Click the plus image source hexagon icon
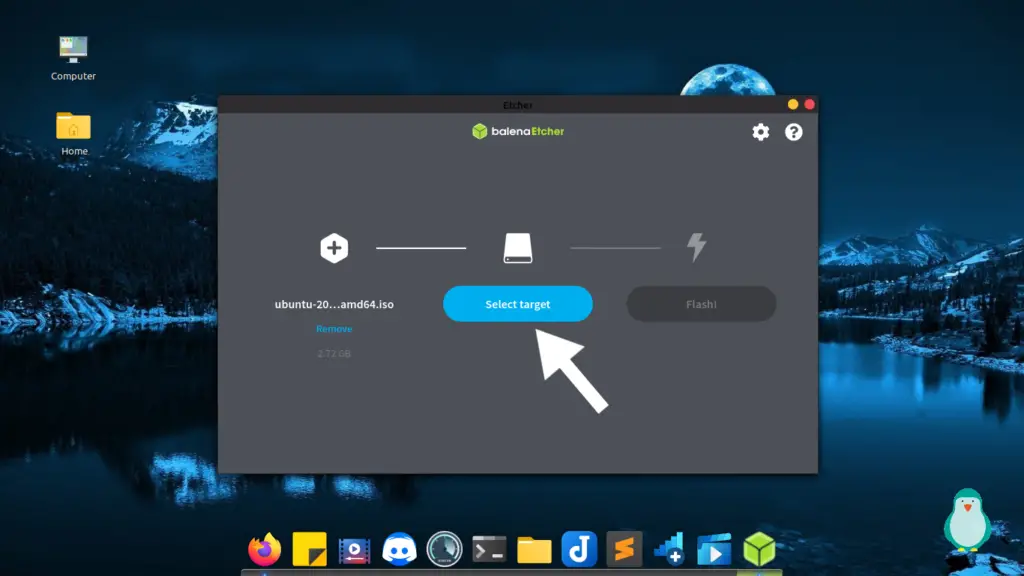The height and width of the screenshot is (576, 1024). coord(334,248)
